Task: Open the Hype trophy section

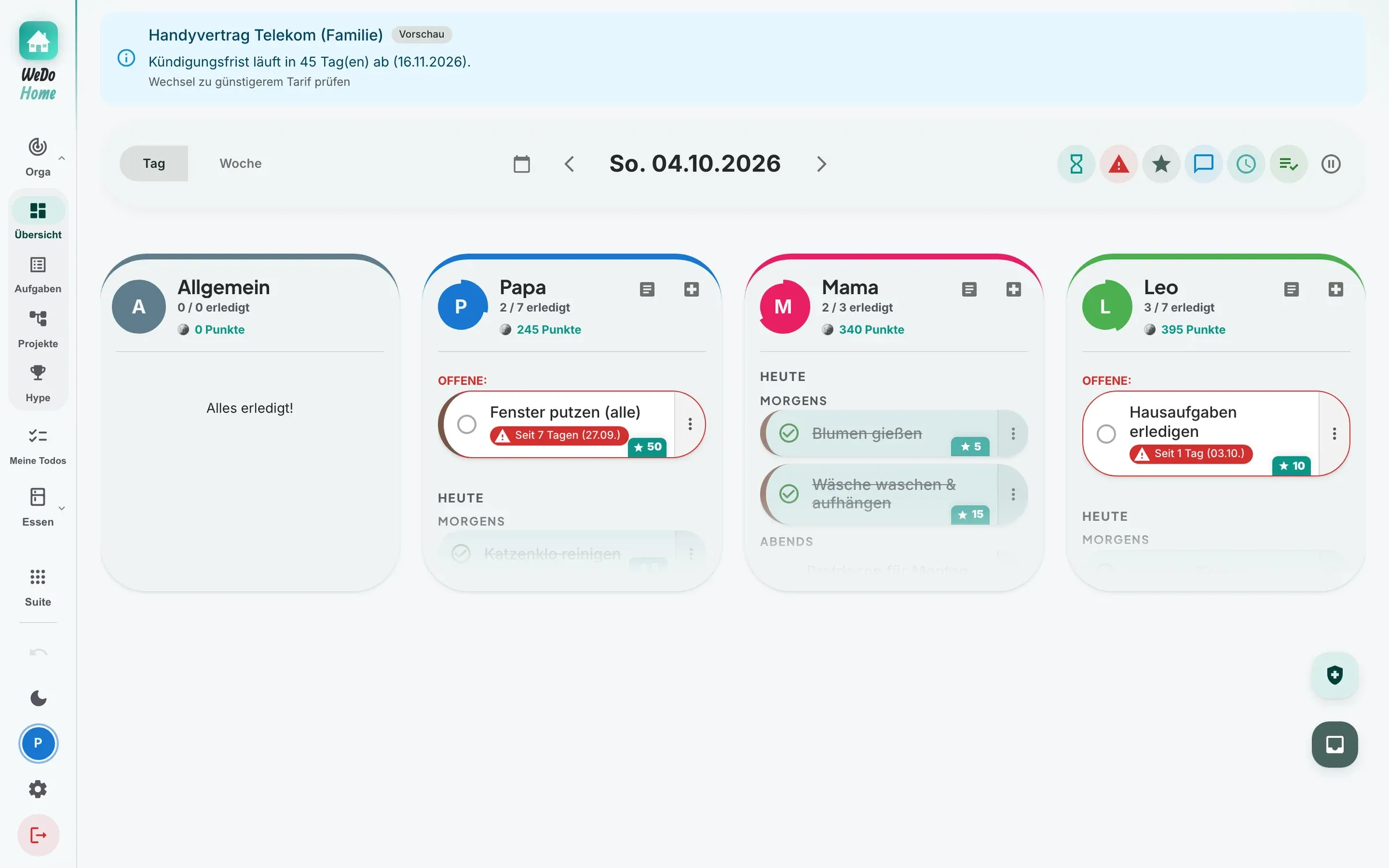Action: [38, 384]
